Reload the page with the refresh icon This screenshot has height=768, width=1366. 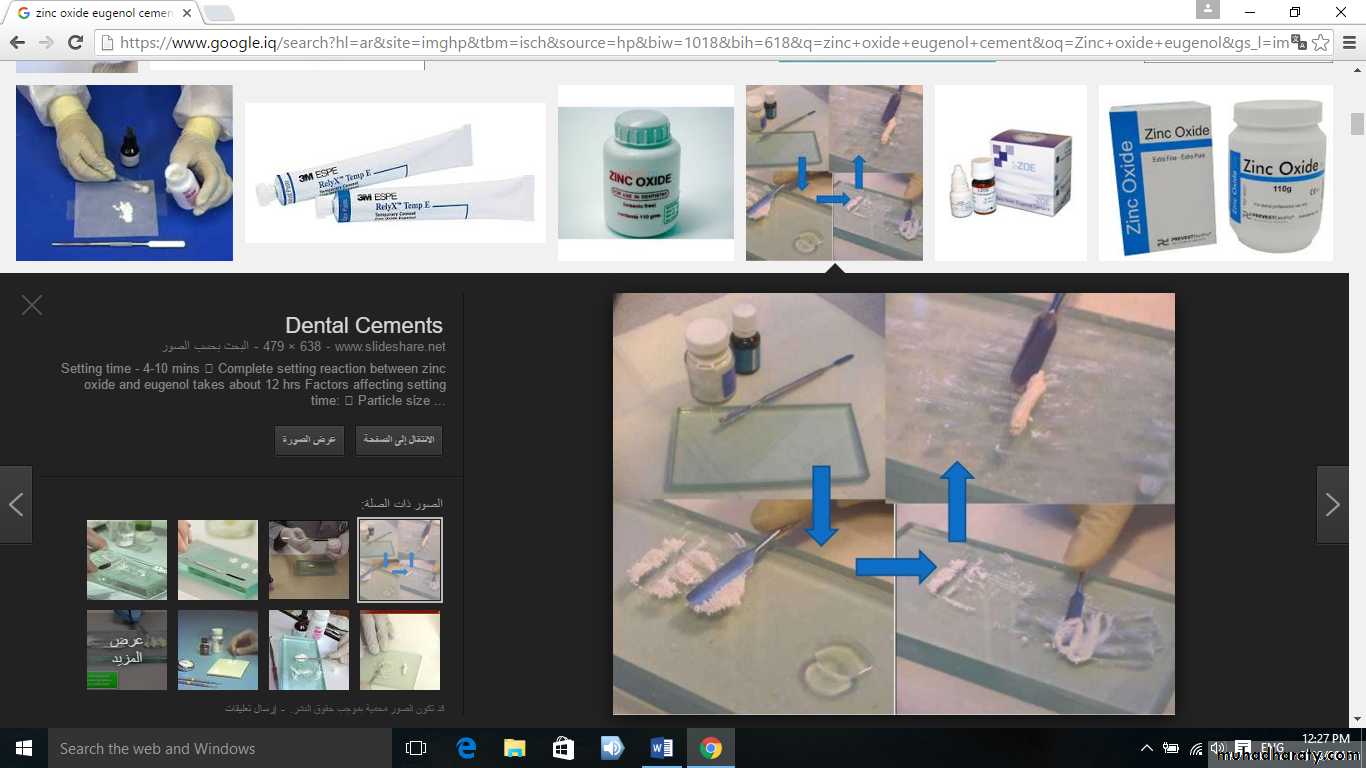pos(75,42)
